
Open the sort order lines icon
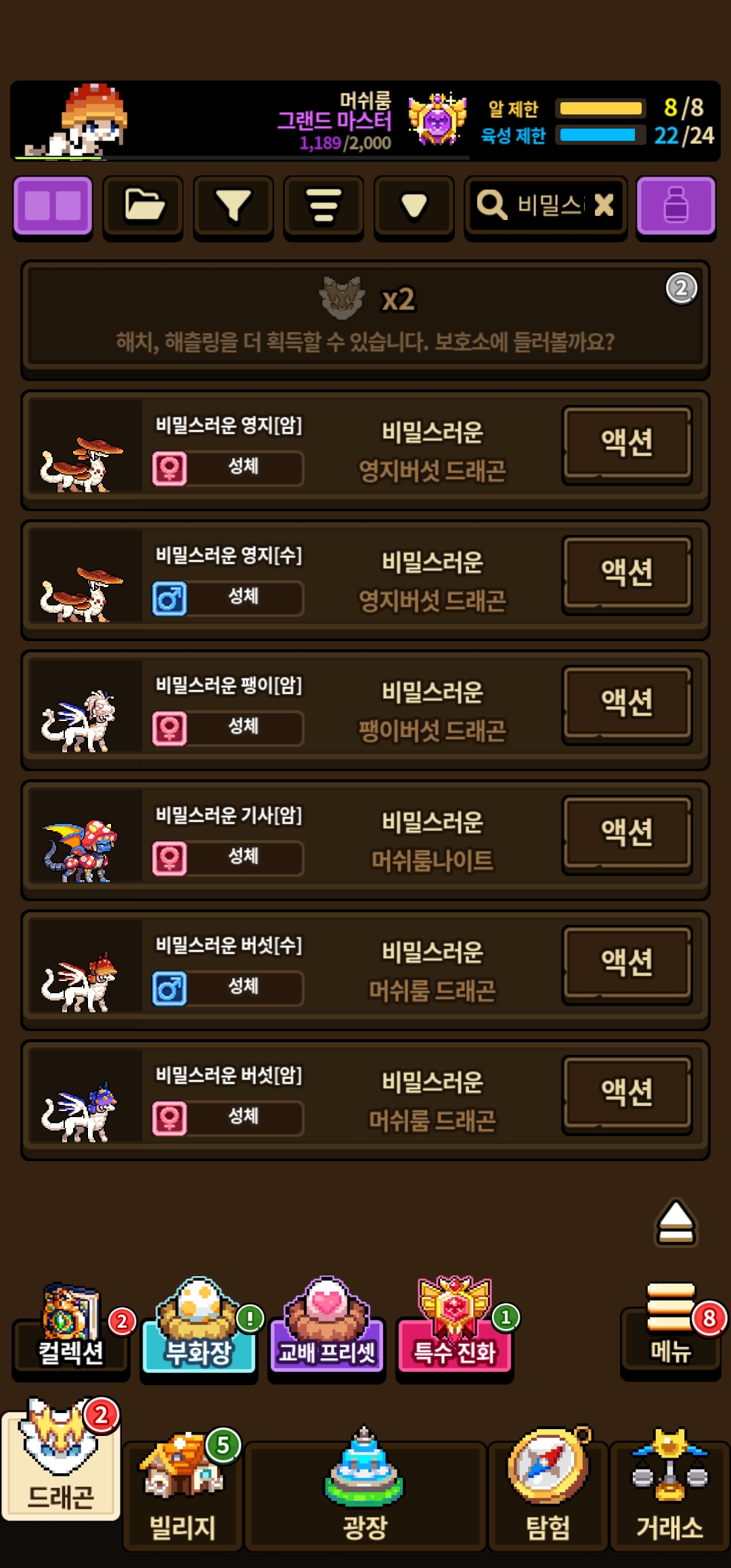pyautogui.click(x=324, y=207)
